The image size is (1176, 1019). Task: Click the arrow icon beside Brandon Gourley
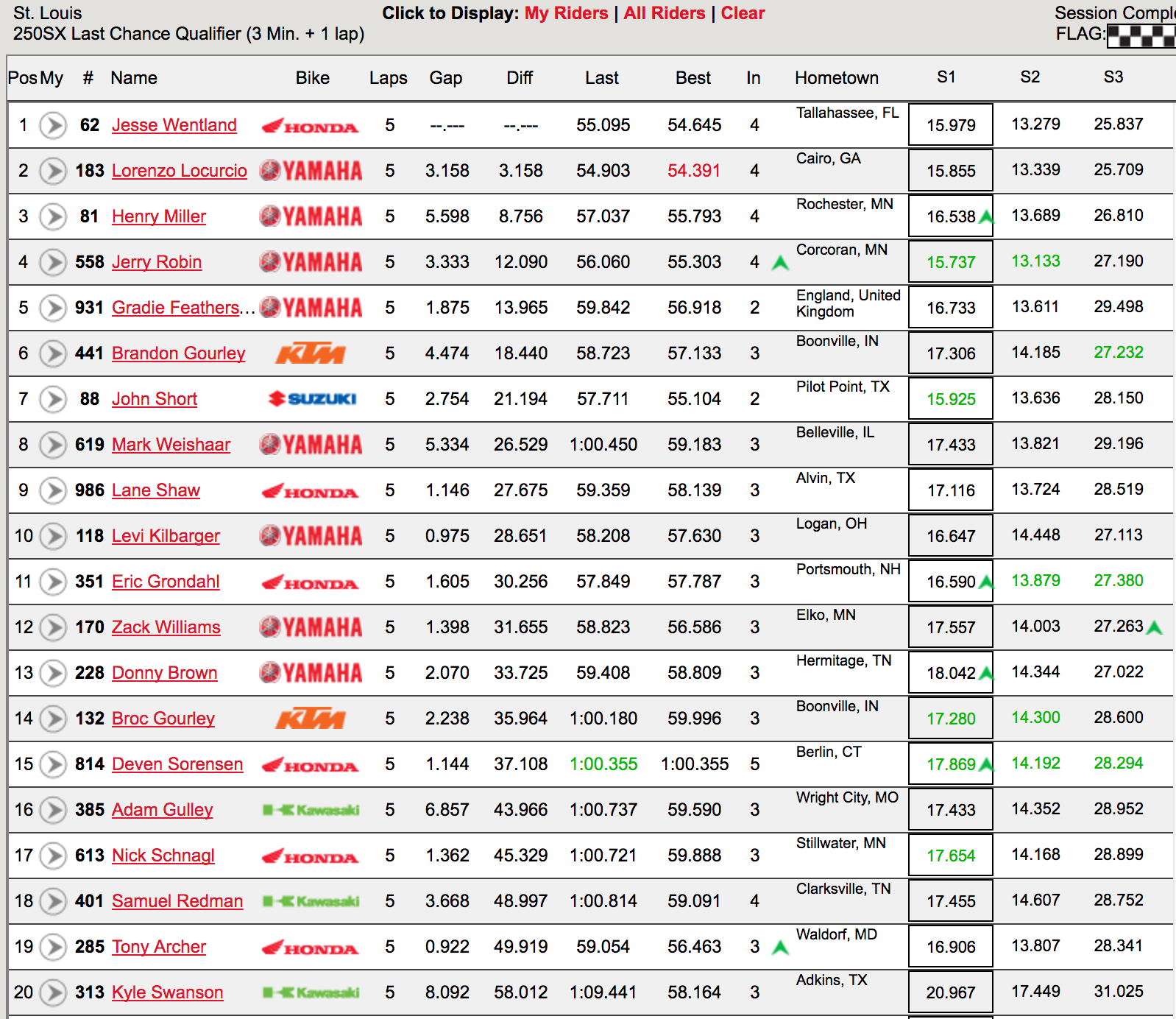click(x=53, y=353)
